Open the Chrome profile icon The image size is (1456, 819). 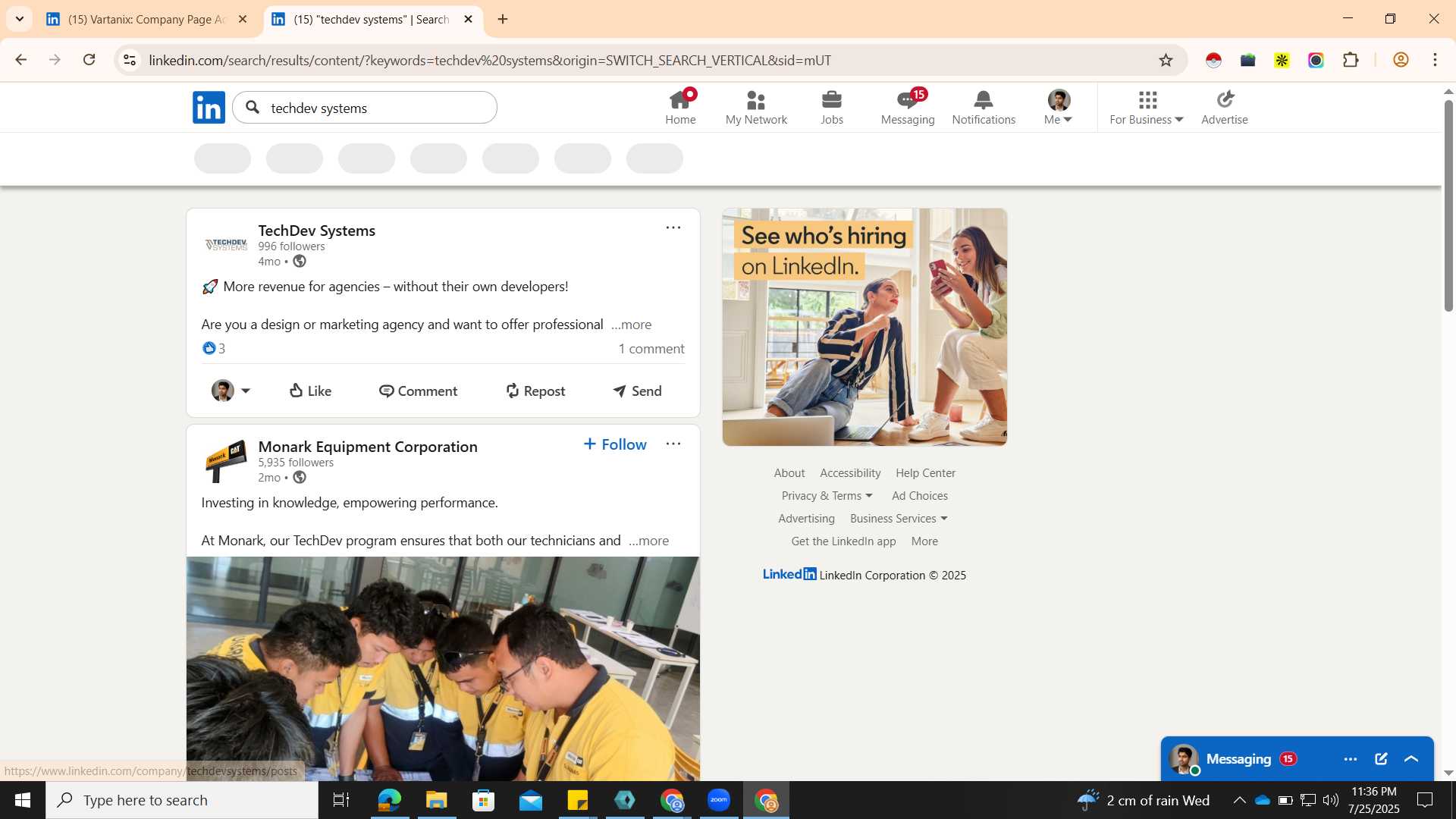[1401, 60]
